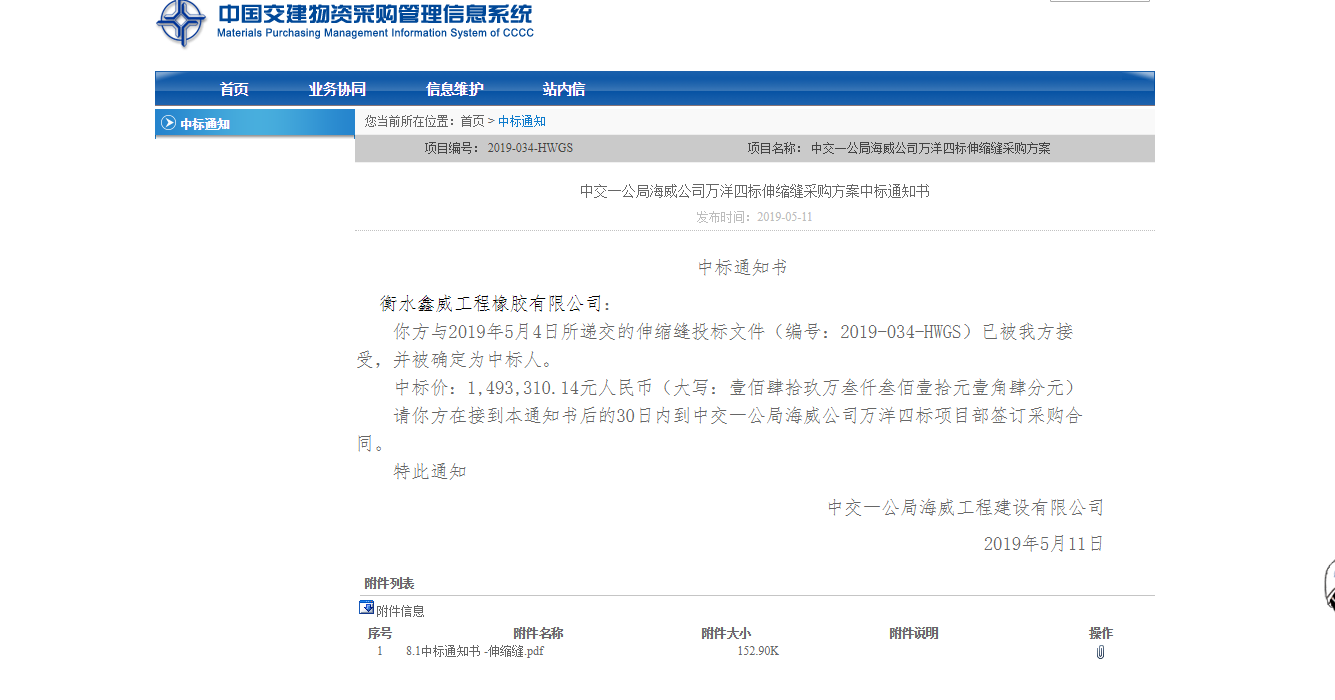
Task: Select 中标通知 in the left sidebar
Action: point(205,124)
